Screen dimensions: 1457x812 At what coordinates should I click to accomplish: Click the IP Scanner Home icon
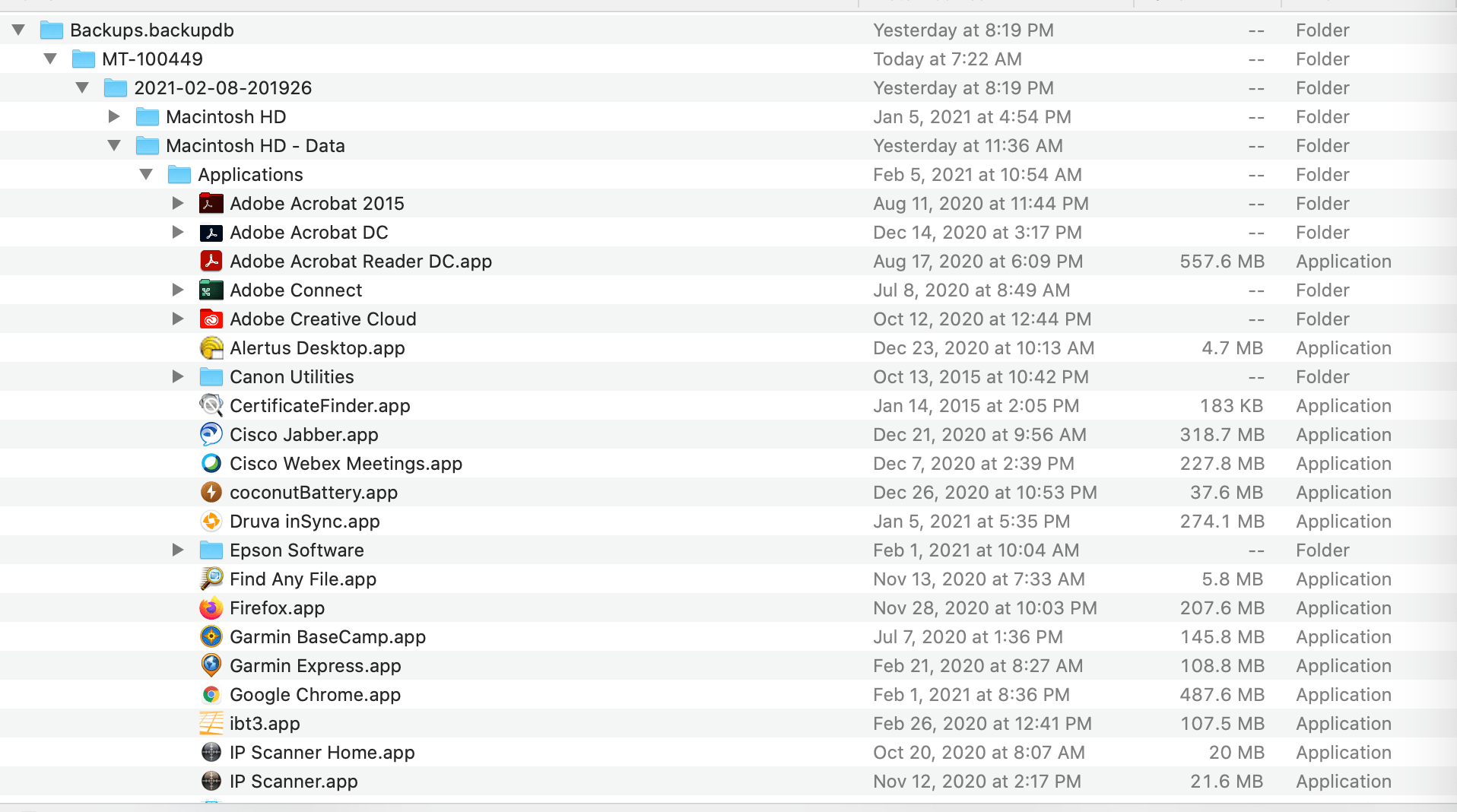click(x=211, y=752)
